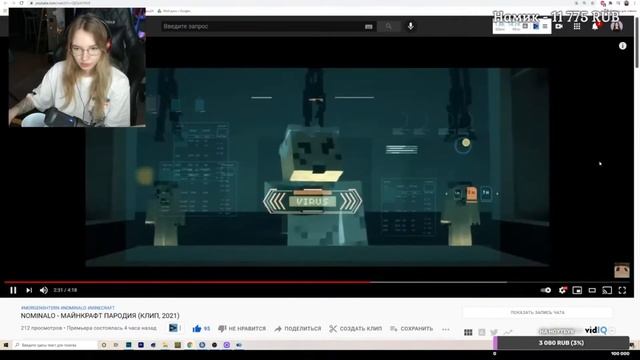Switch to theater mode

(592, 290)
